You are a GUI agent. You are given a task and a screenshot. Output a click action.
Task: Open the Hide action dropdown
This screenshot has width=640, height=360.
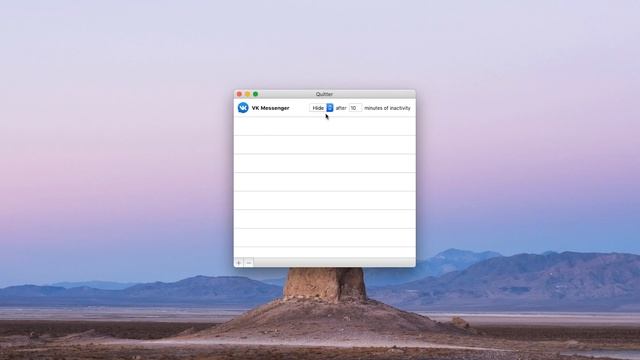(322, 108)
